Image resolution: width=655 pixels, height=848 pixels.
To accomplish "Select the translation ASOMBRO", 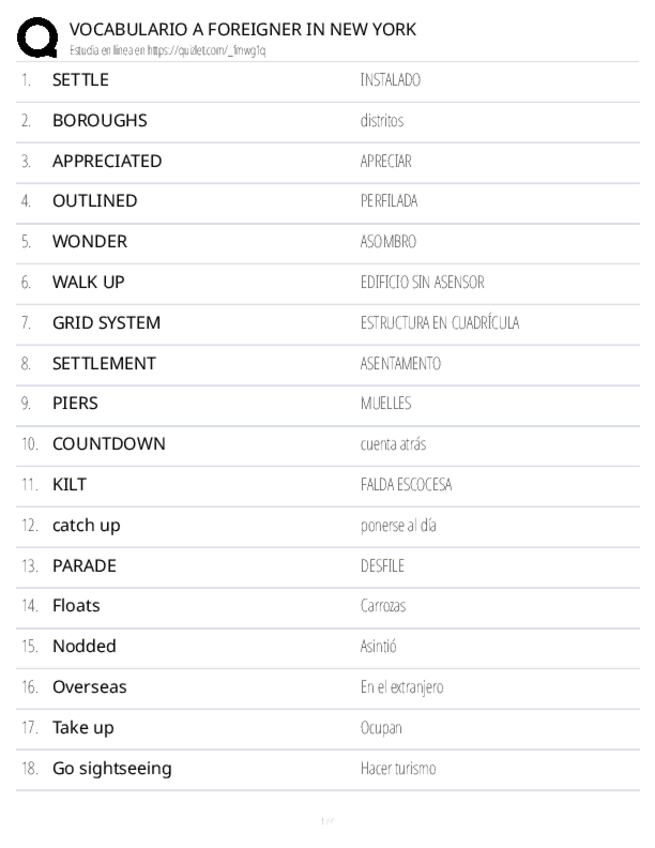I will tap(388, 242).
